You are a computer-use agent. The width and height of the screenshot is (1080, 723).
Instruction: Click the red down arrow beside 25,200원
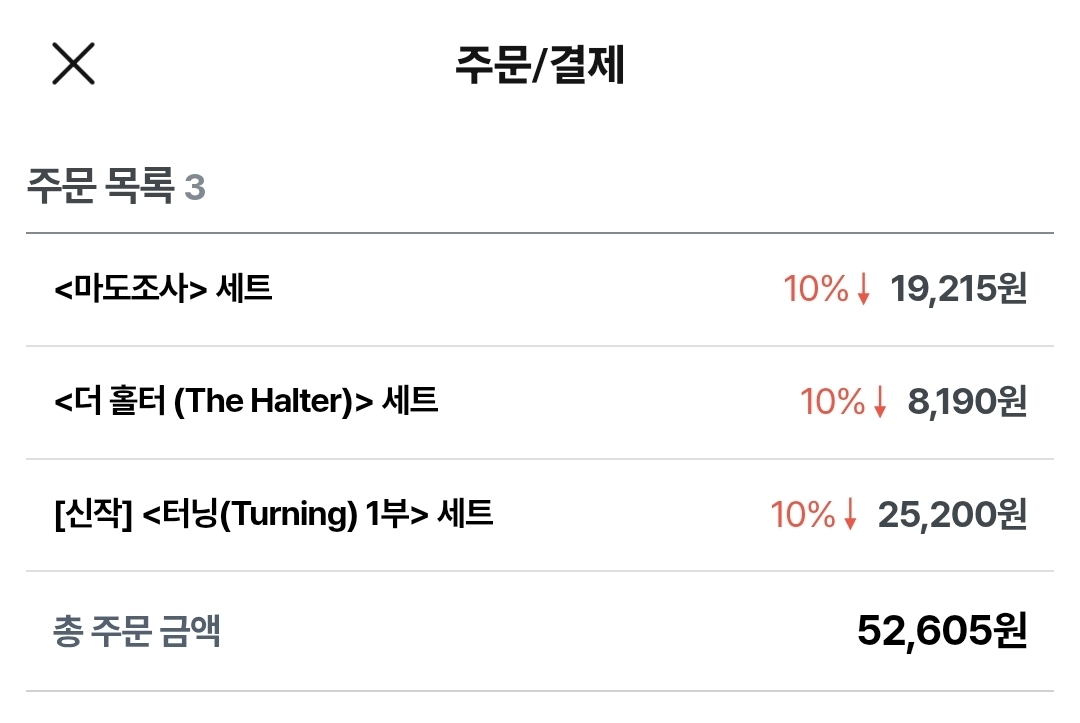[x=851, y=516]
